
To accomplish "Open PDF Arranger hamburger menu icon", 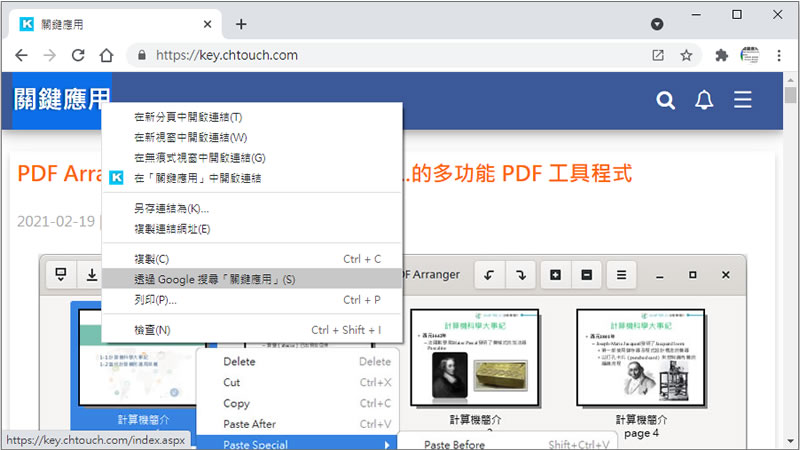I will coord(621,275).
